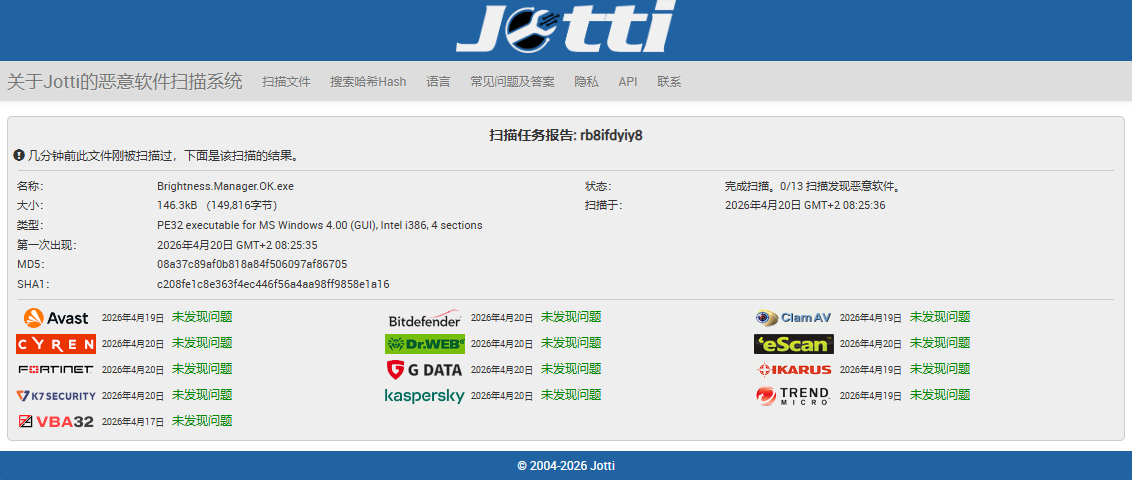Click Bitdefender's 未发现问题 result
Image resolution: width=1132 pixels, height=480 pixels.
[571, 317]
